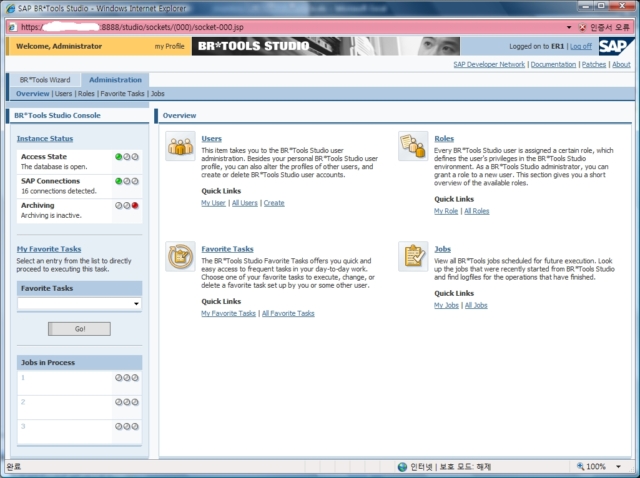Select the Administration tab
This screenshot has width=640, height=478.
point(115,80)
